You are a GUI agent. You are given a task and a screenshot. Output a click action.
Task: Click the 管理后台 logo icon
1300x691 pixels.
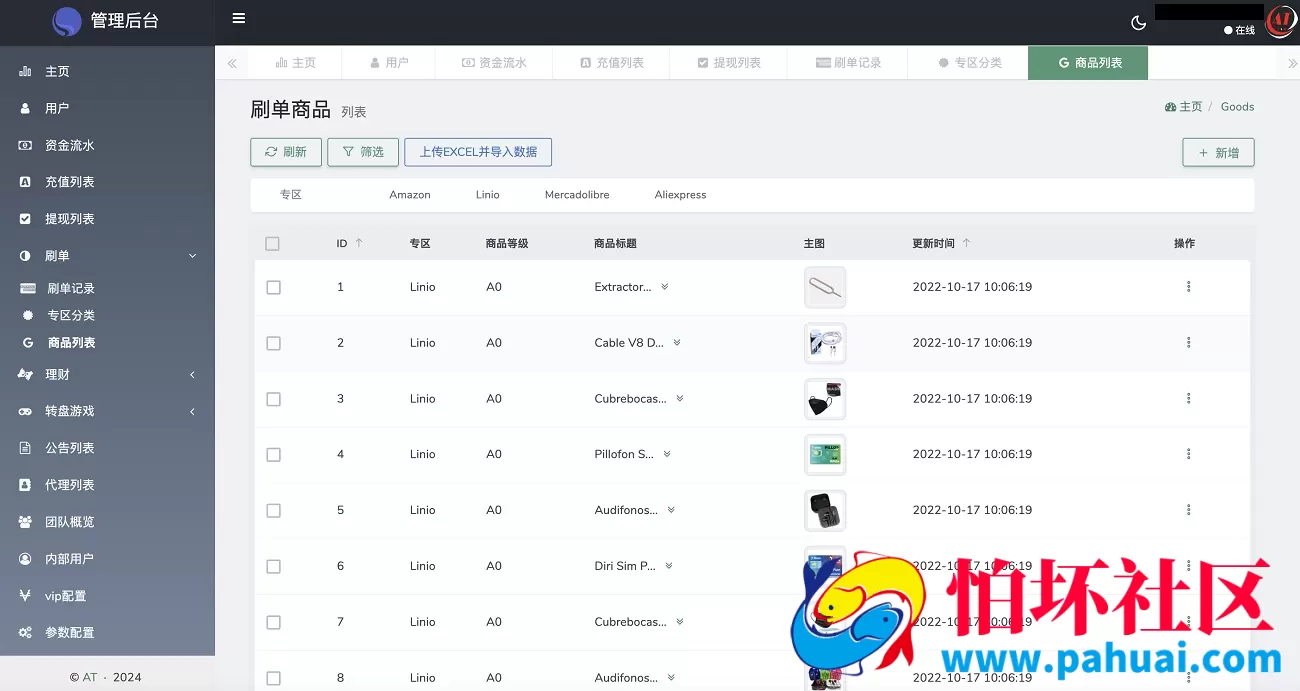click(67, 21)
